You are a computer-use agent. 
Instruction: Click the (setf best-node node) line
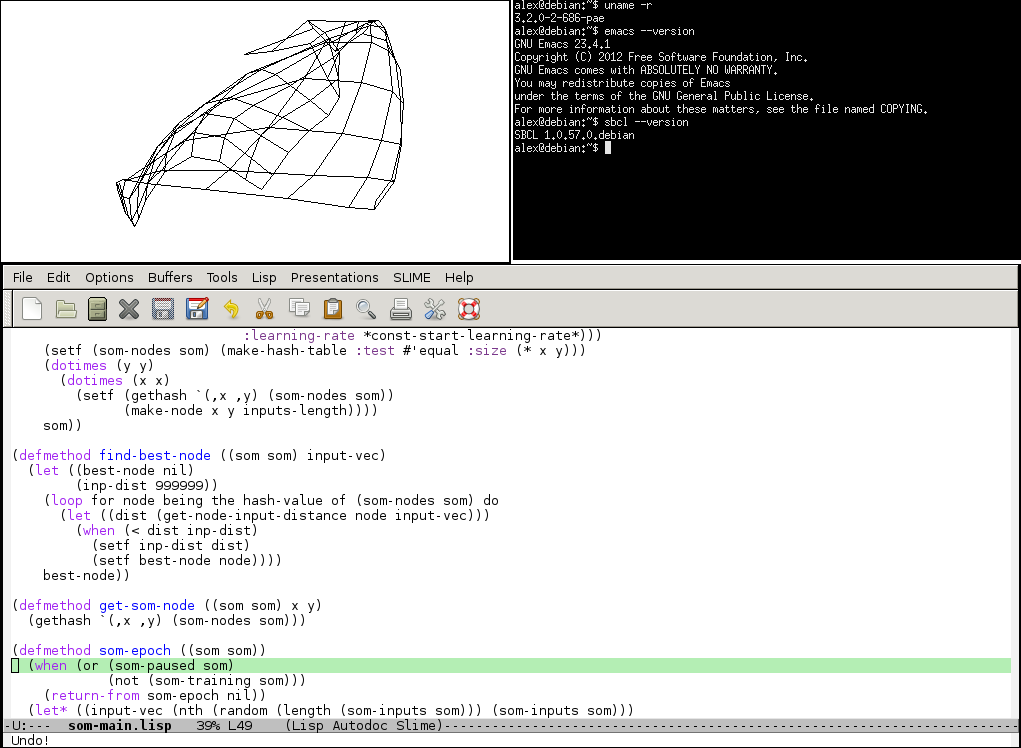coord(187,560)
